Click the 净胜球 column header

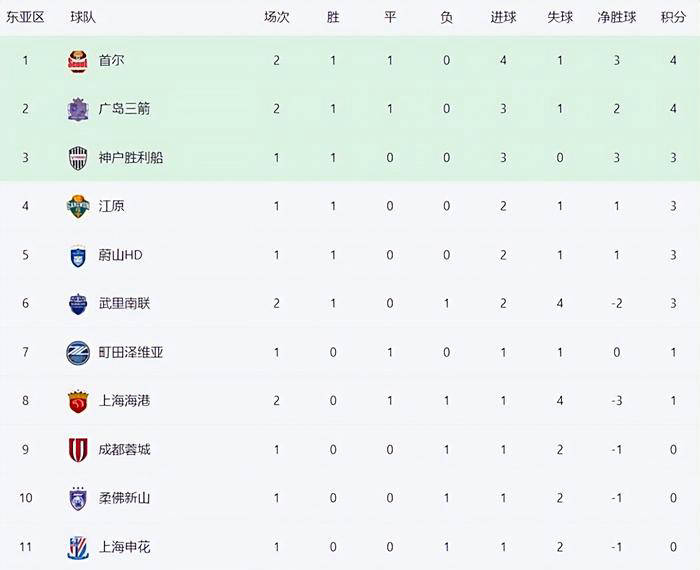tap(617, 17)
